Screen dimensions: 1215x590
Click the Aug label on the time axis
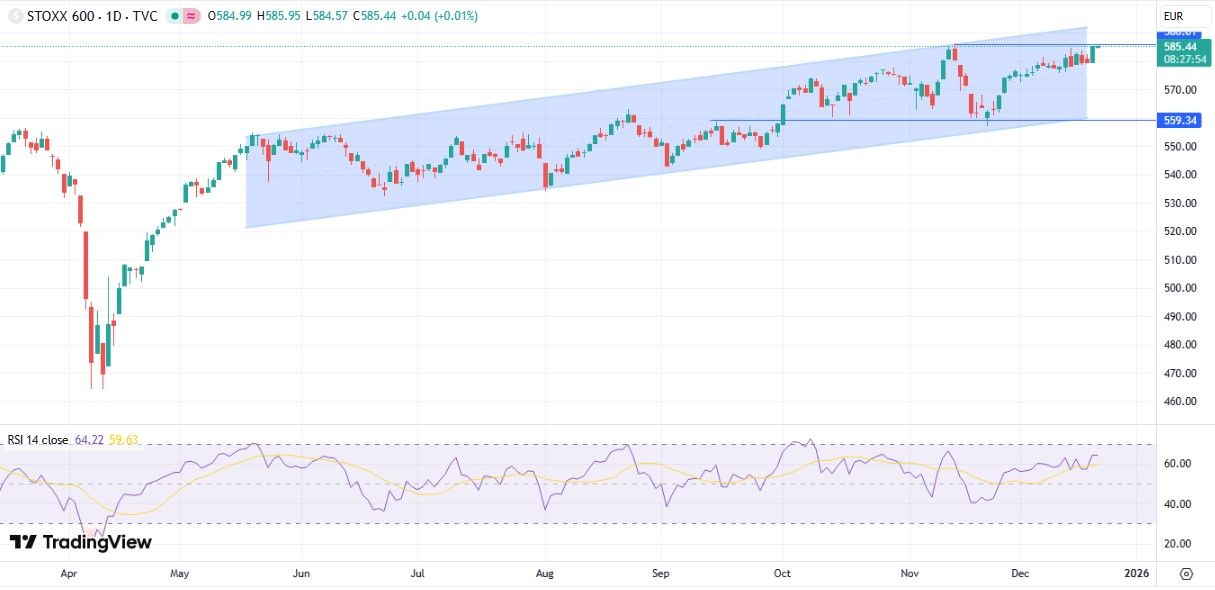tap(544, 574)
